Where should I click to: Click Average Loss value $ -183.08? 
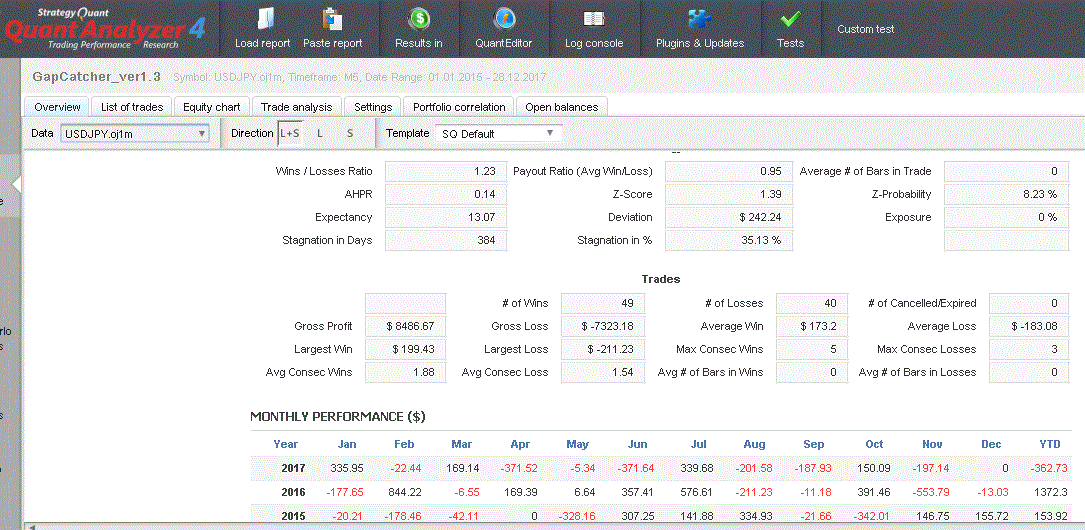1029,326
